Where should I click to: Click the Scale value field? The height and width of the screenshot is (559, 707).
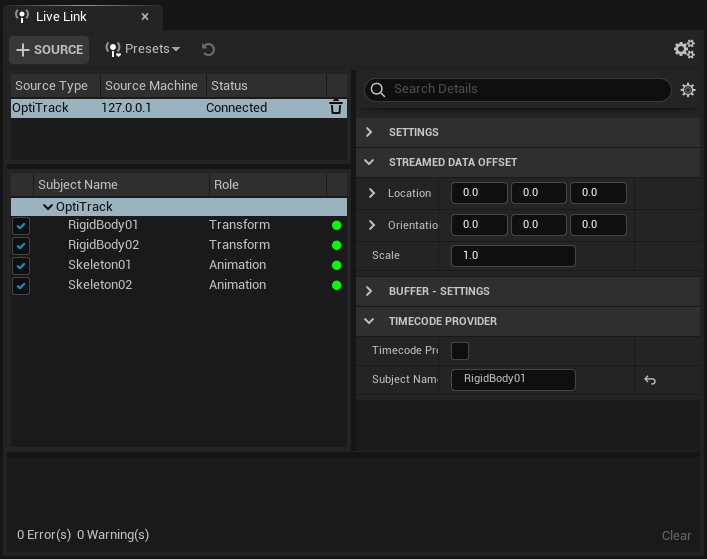point(513,256)
